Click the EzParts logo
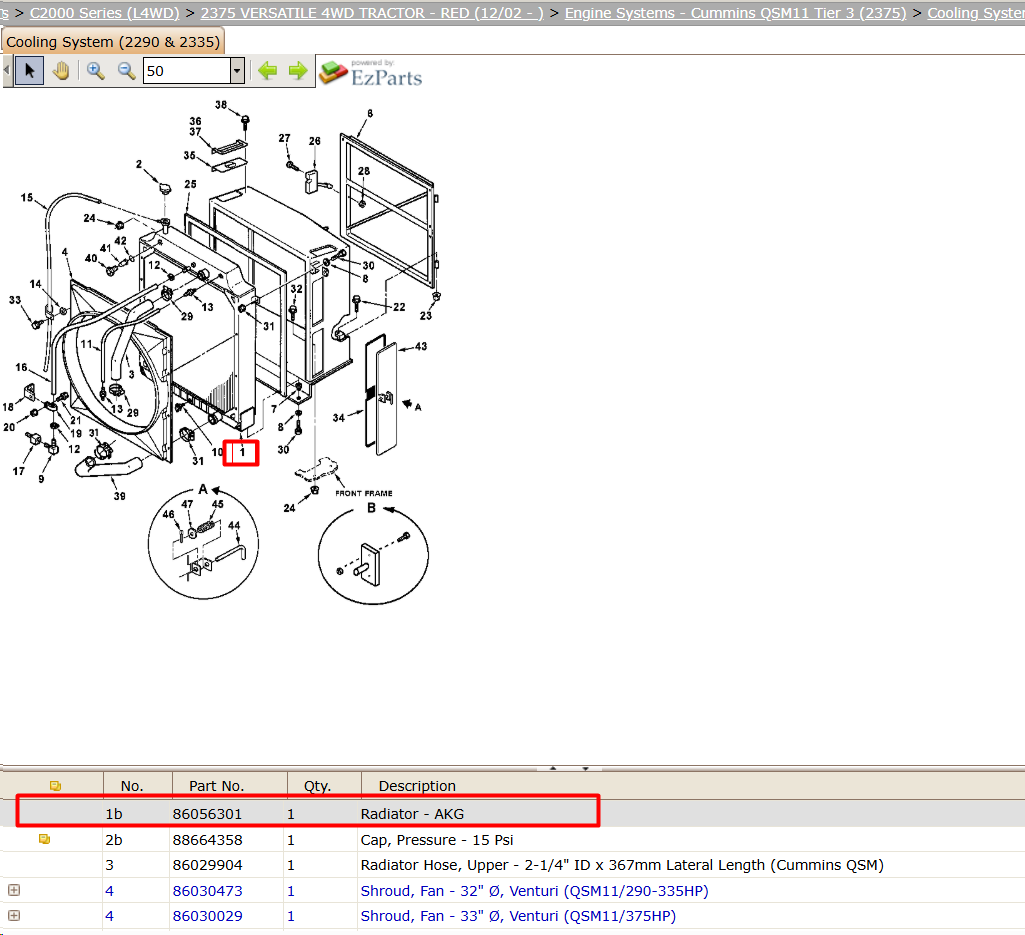This screenshot has width=1025, height=935. pos(371,73)
